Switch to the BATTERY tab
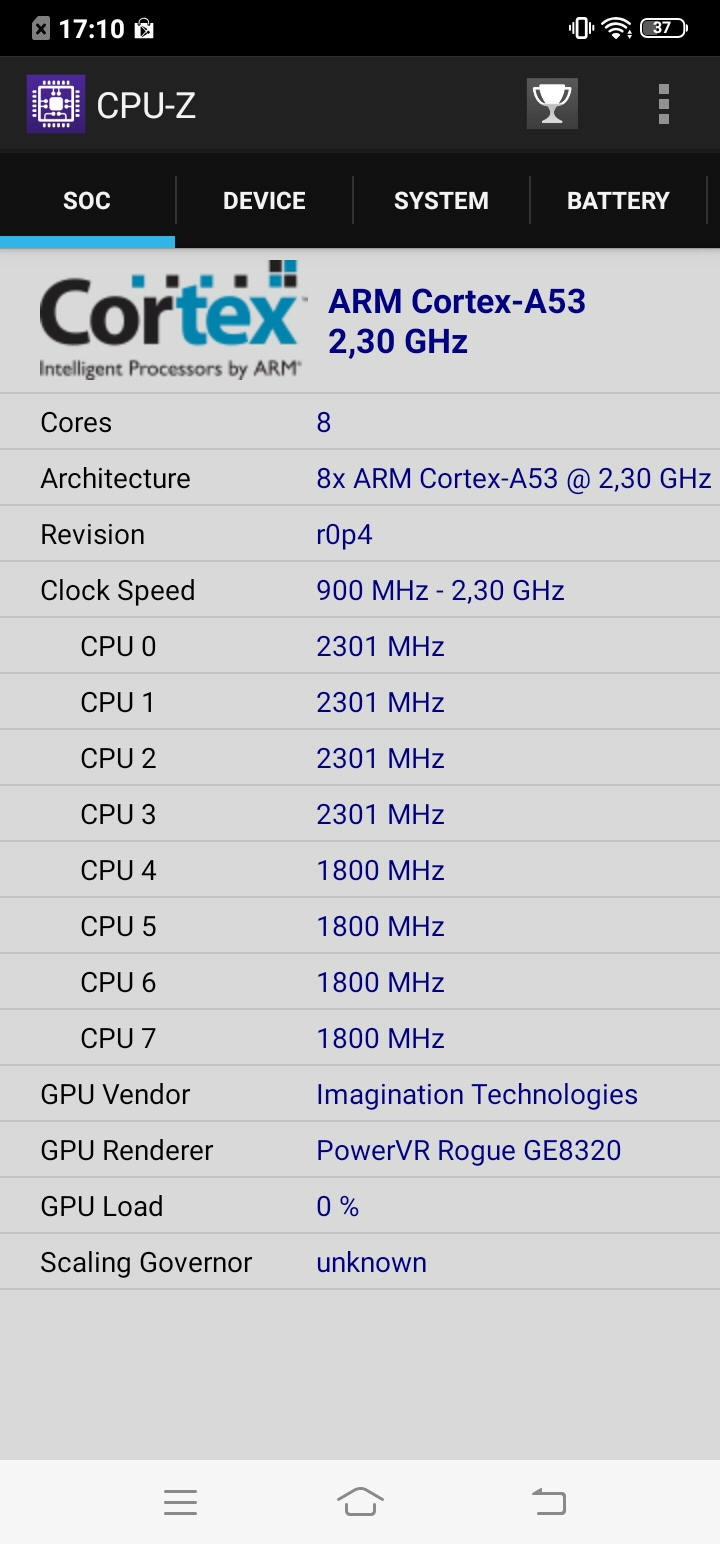The image size is (720, 1544). click(x=618, y=201)
